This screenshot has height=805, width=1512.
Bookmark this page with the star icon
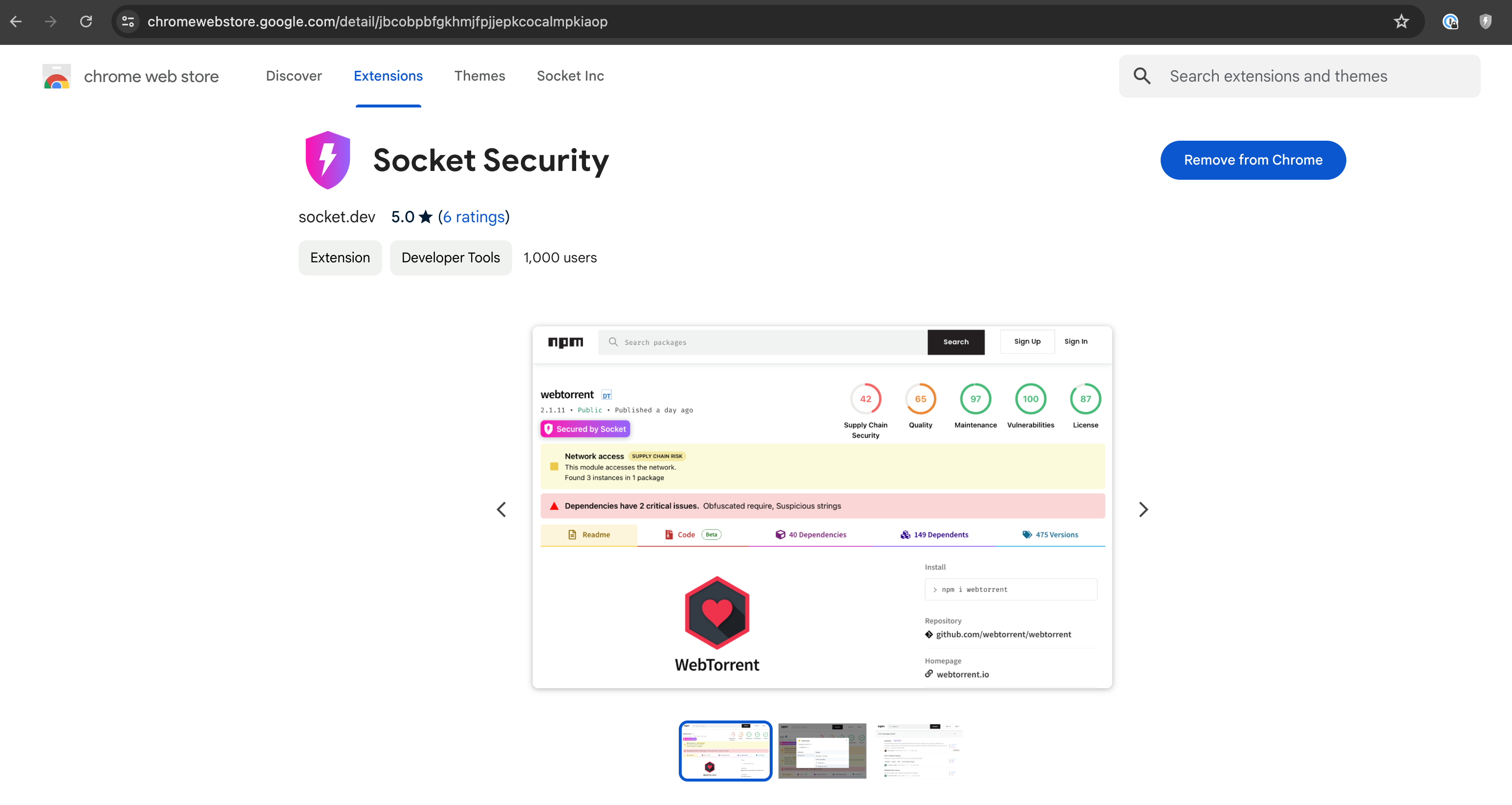coord(1402,21)
